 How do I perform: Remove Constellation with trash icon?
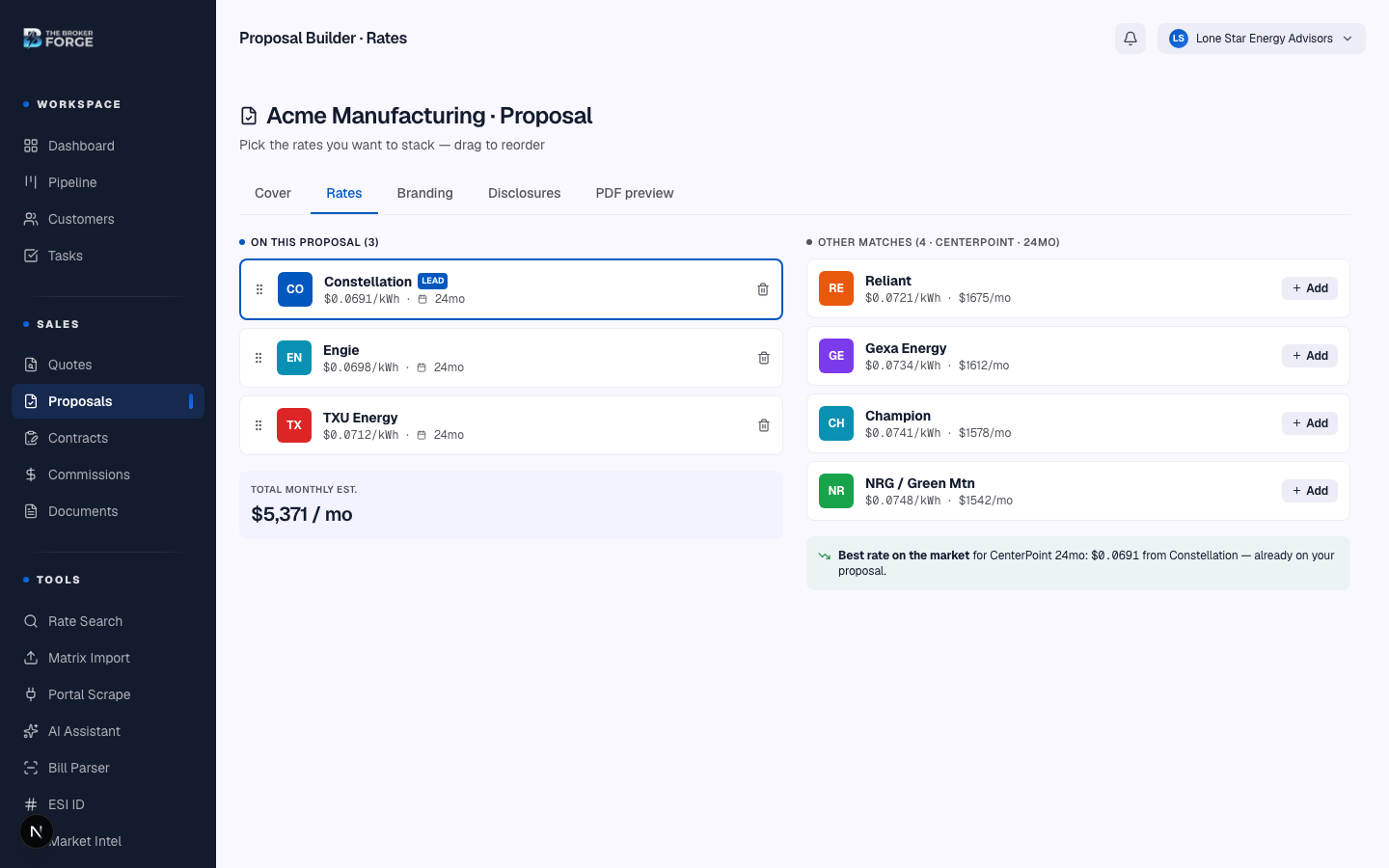coord(763,289)
